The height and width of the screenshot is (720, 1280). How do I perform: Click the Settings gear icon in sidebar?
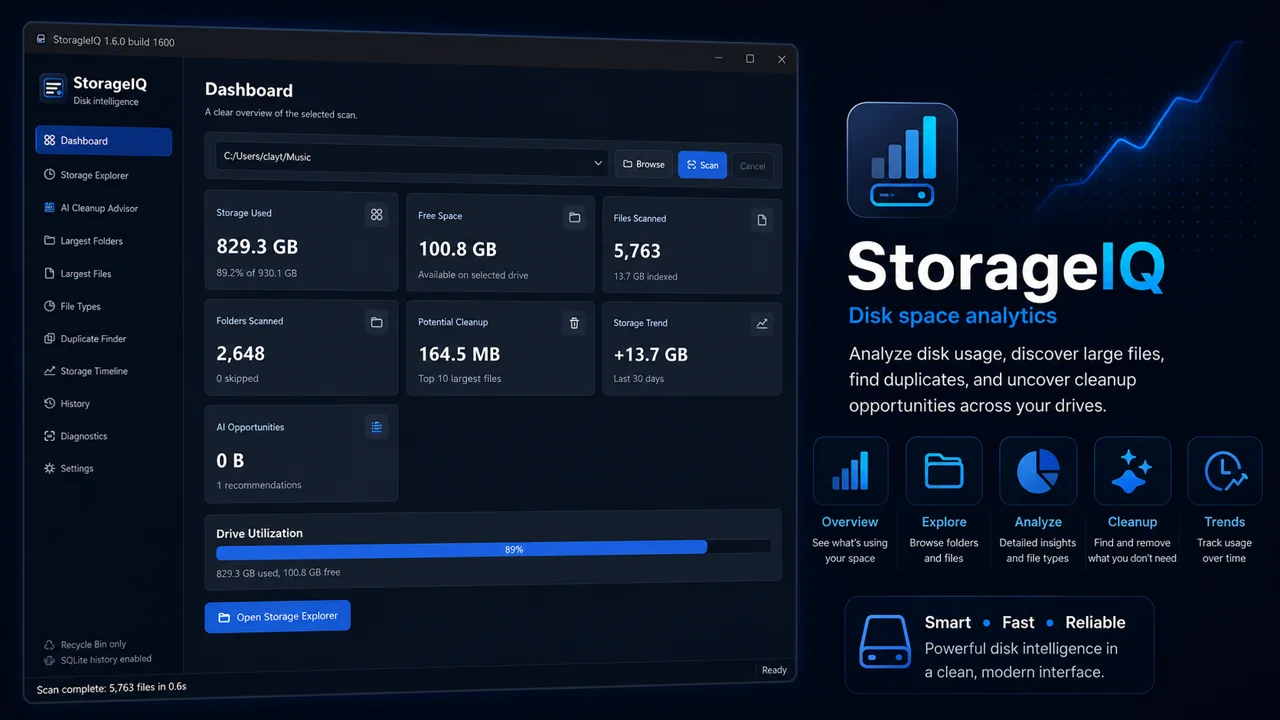pos(50,468)
